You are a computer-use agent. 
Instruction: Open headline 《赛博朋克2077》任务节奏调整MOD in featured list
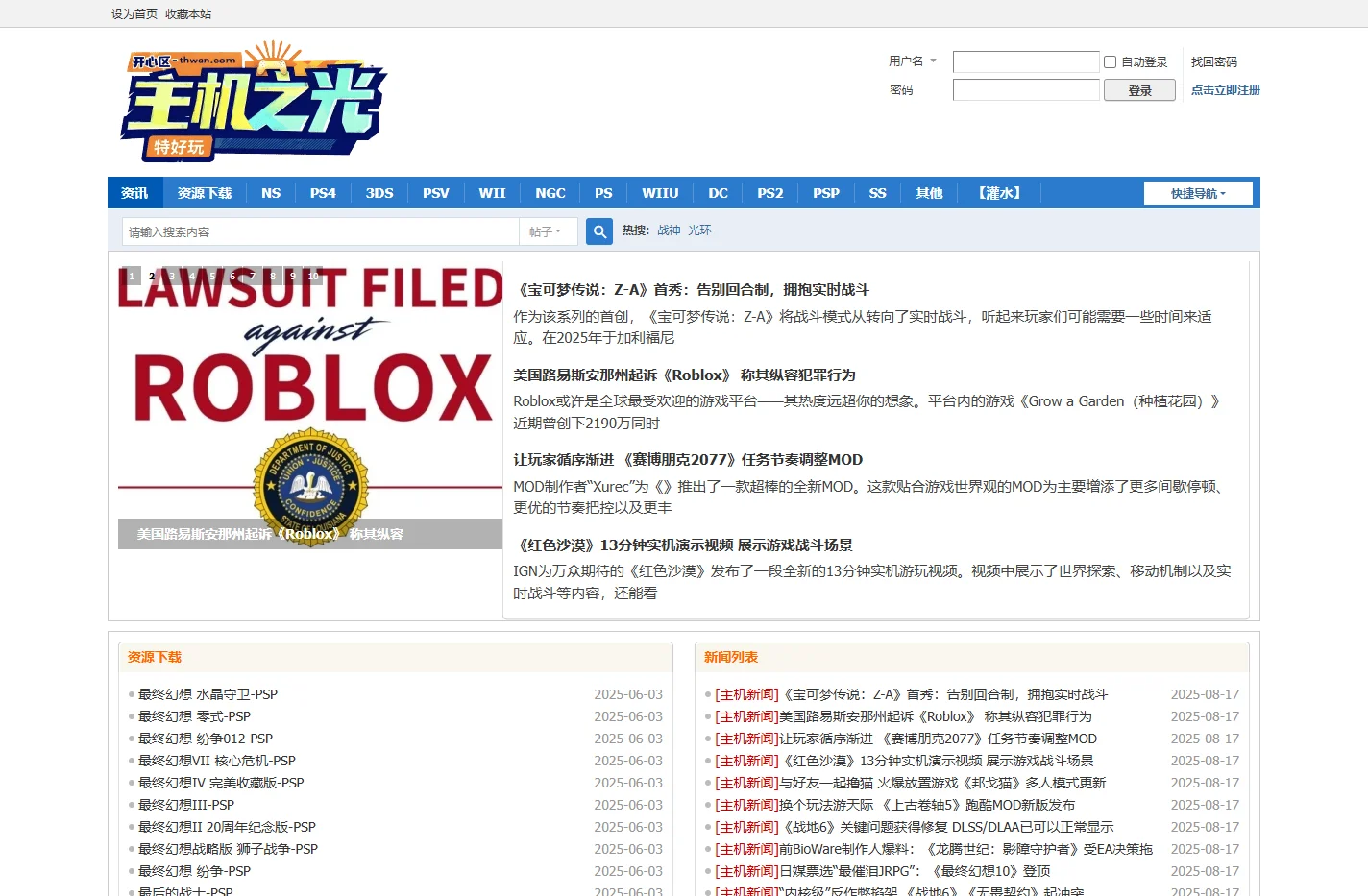pyautogui.click(x=688, y=459)
